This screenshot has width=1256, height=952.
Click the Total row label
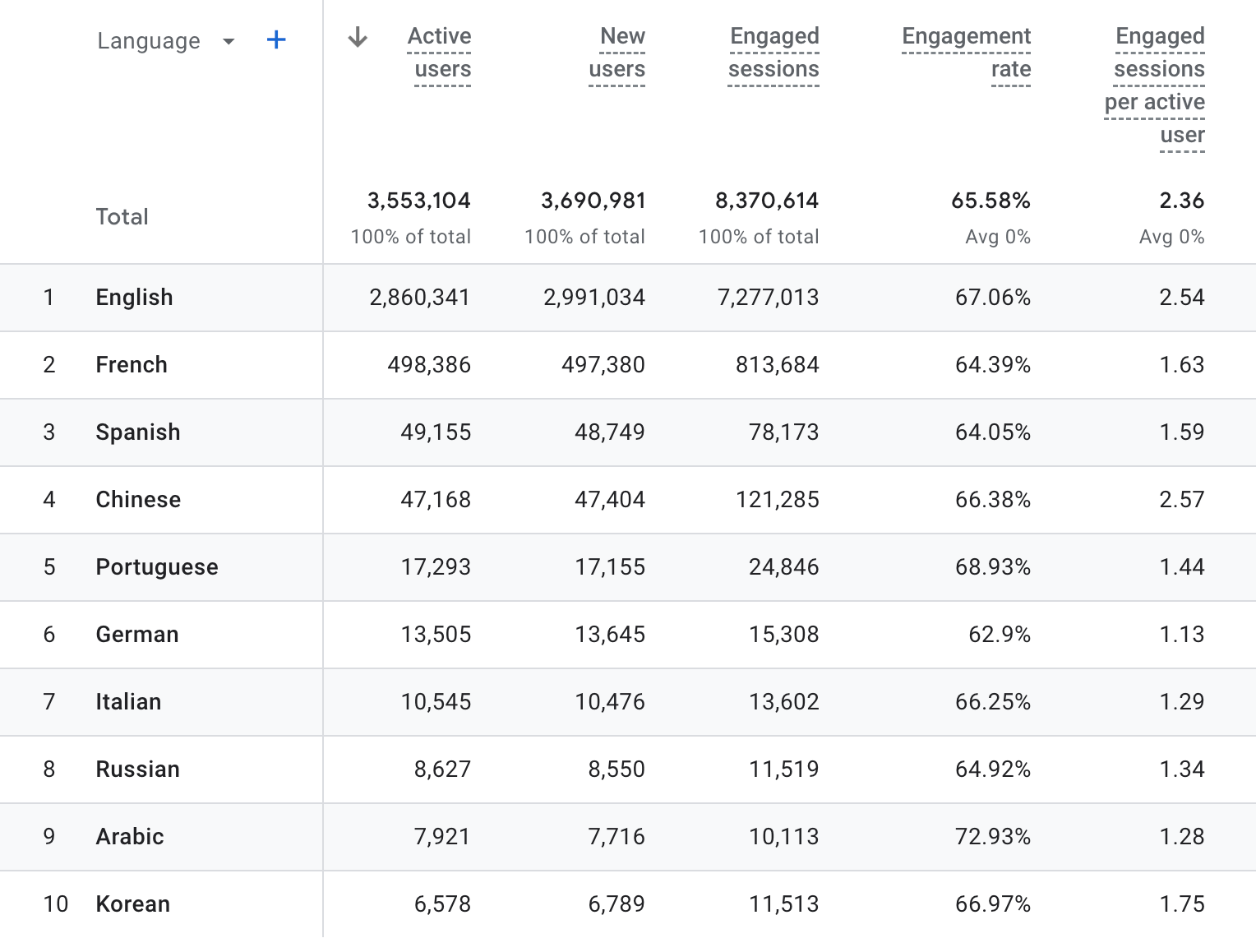tap(122, 217)
